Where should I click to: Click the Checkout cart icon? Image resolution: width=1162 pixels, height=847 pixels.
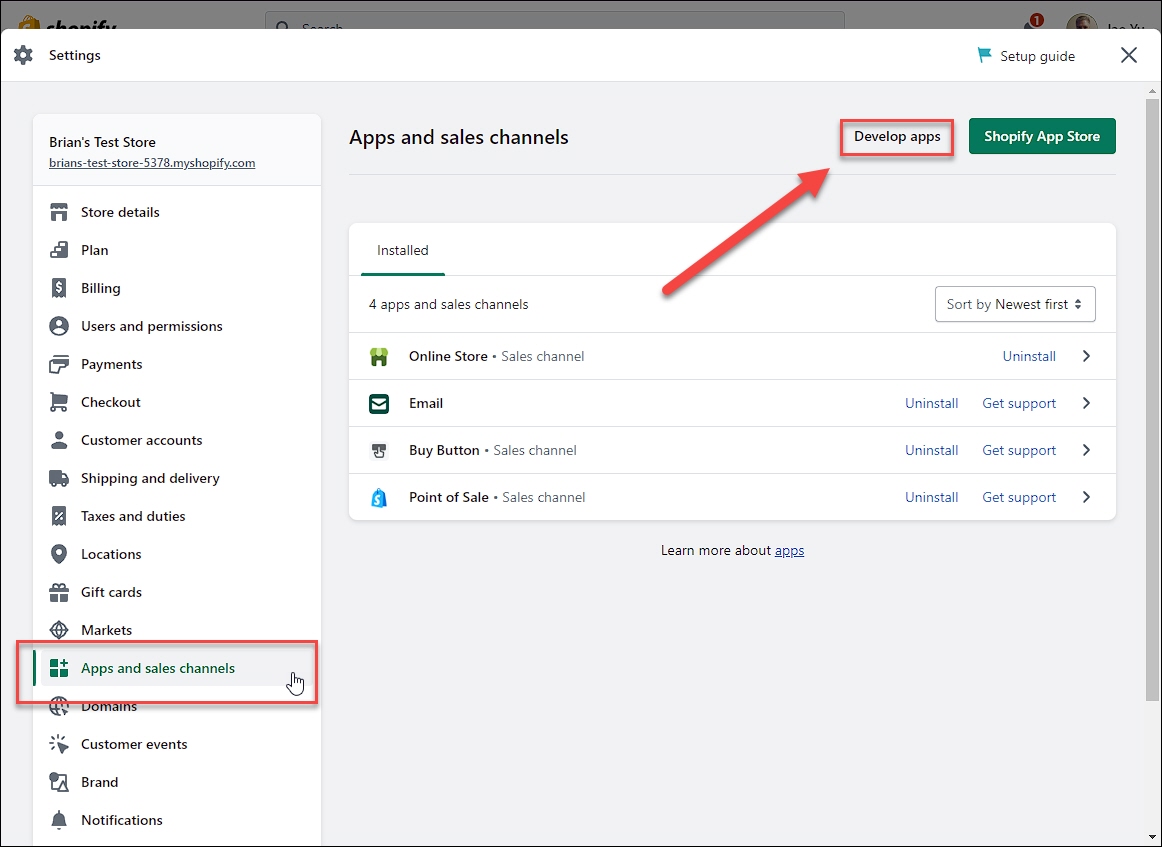tap(59, 402)
